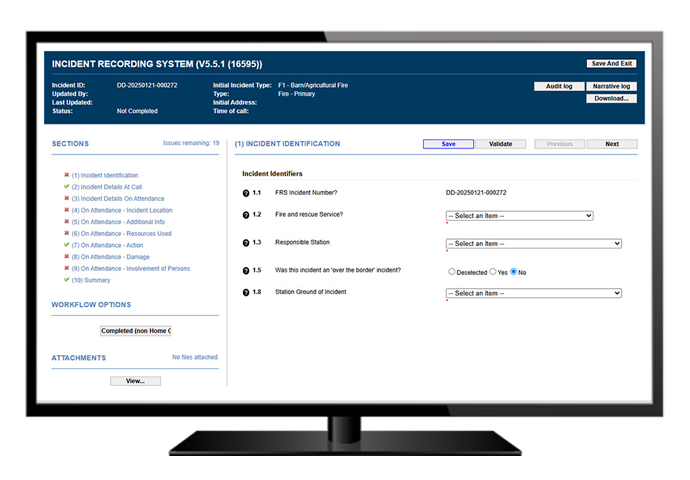
Task: Click help icon for over the border question
Action: pyautogui.click(x=246, y=271)
